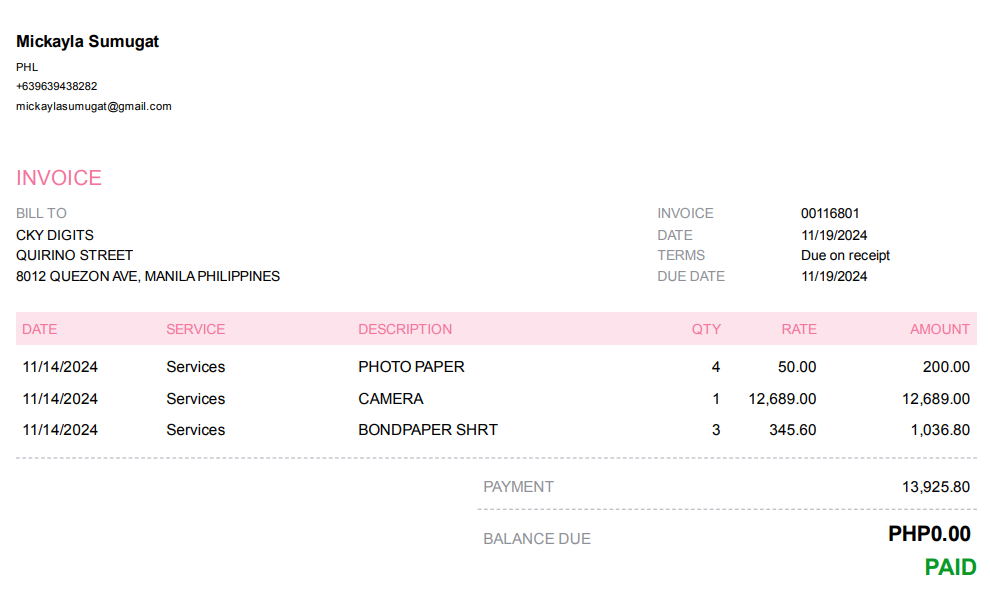Click the pink INVOICE title

coord(59,178)
